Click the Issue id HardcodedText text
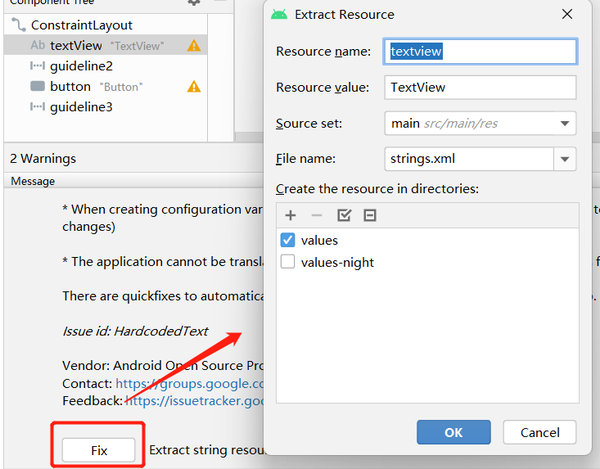Viewport: 600px width, 469px height. (135, 331)
